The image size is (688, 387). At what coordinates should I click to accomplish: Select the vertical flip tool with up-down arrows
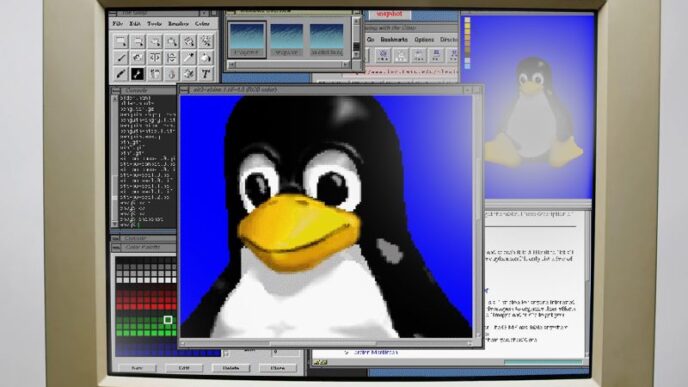tap(172, 57)
